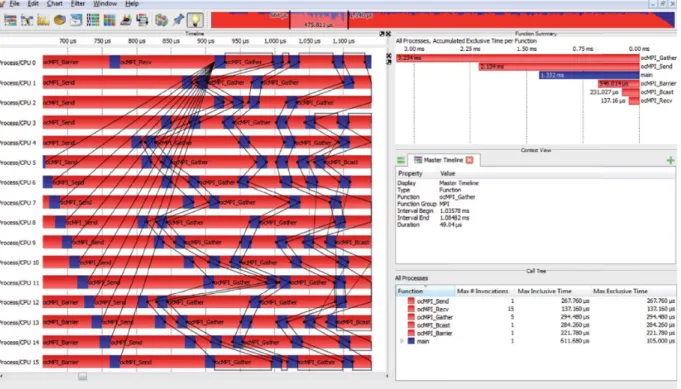Select the Process/CPU 12 row label

(20, 303)
